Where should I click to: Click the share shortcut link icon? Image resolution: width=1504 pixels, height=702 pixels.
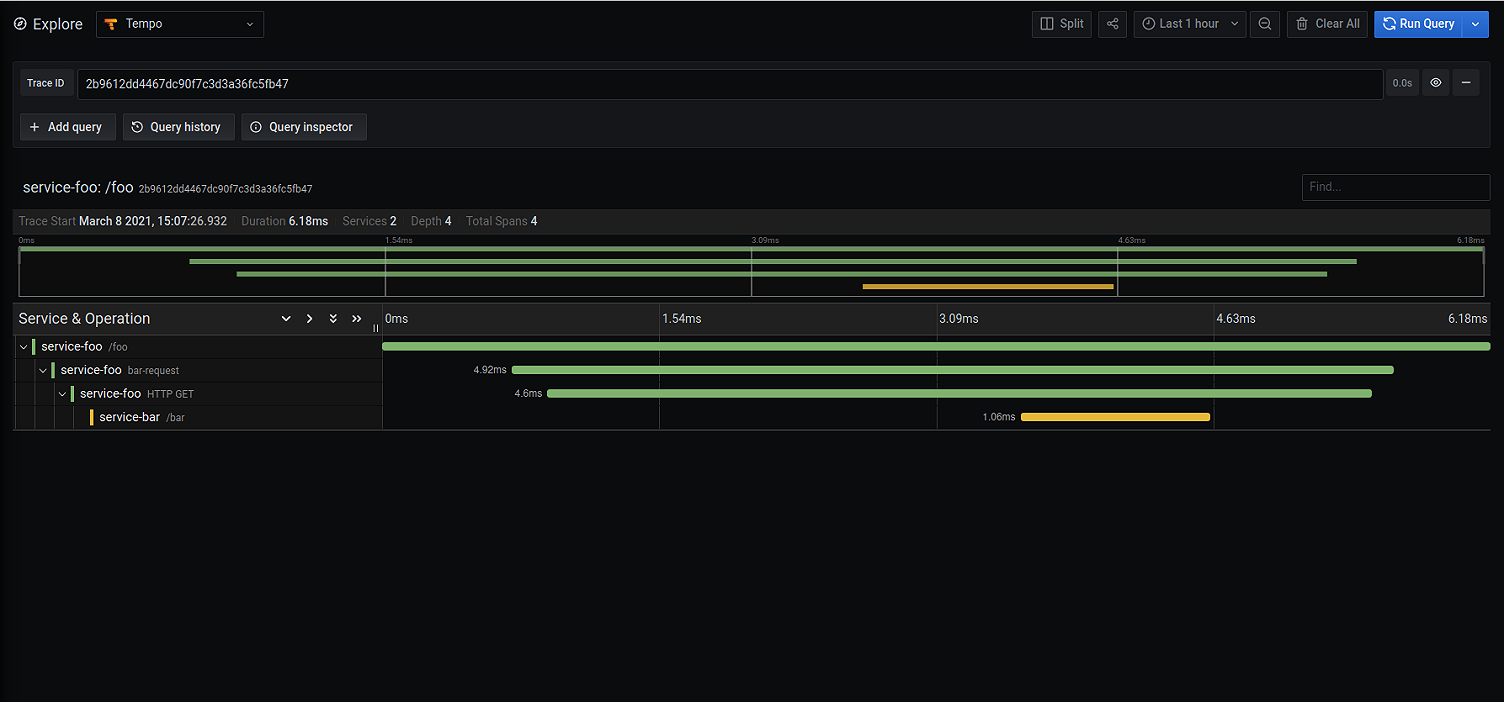tap(1112, 24)
